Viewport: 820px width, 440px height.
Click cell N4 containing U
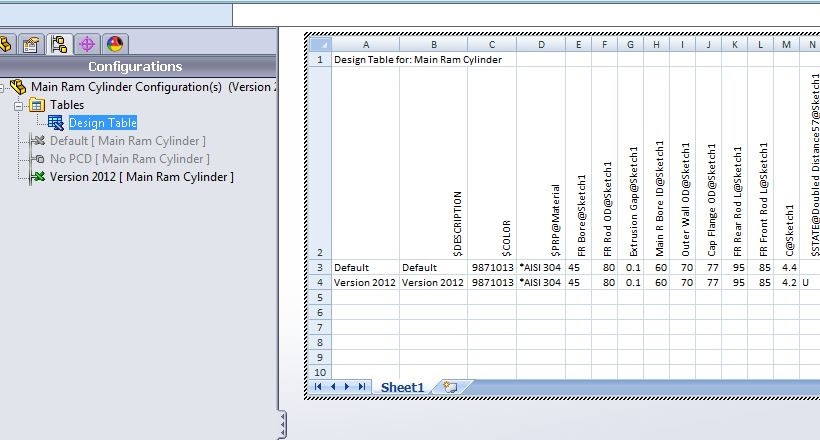coord(810,283)
